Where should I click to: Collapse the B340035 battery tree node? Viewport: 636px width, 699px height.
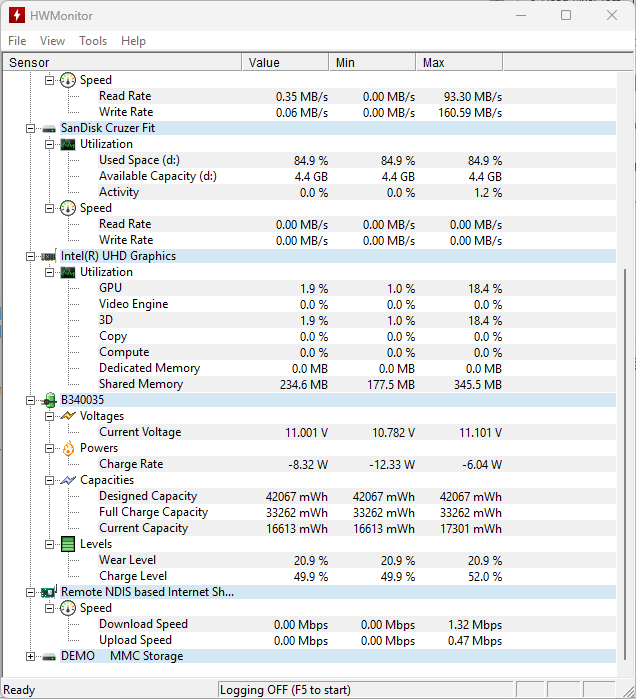coord(31,400)
